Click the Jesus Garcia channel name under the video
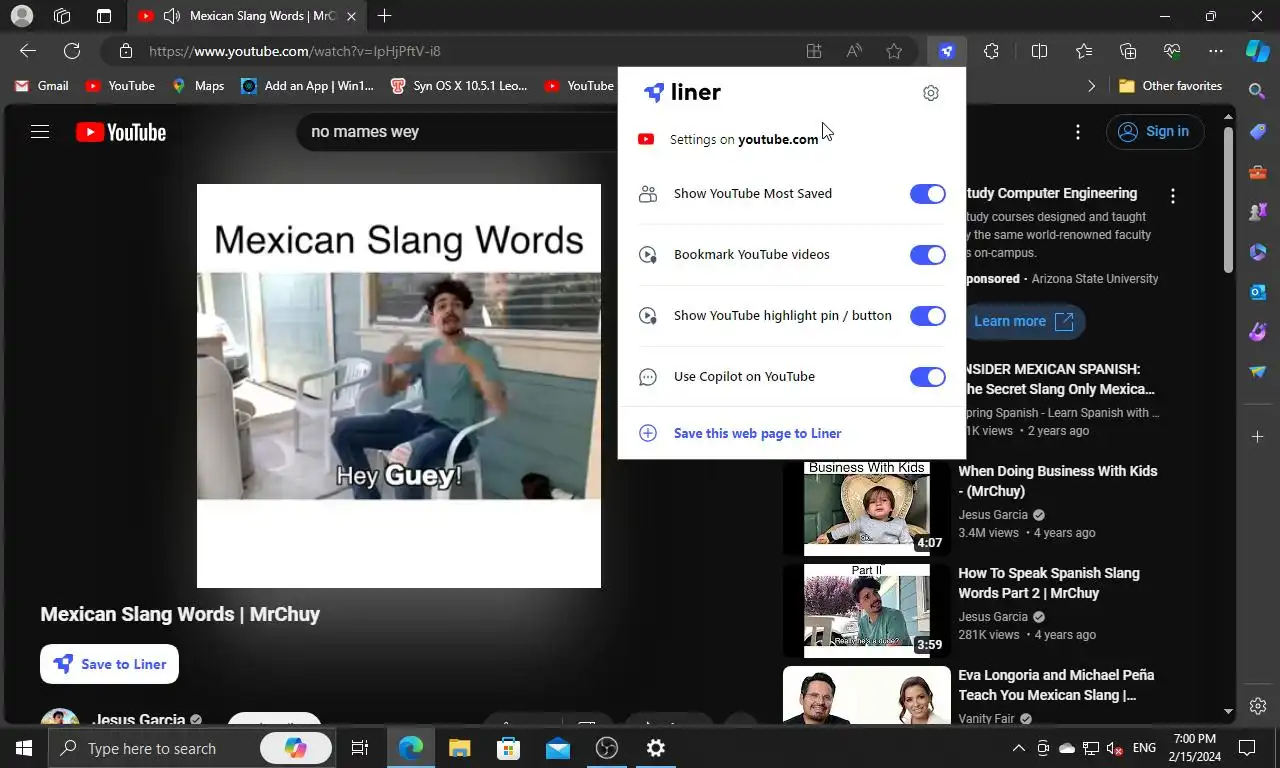The image size is (1280, 768). (x=138, y=719)
